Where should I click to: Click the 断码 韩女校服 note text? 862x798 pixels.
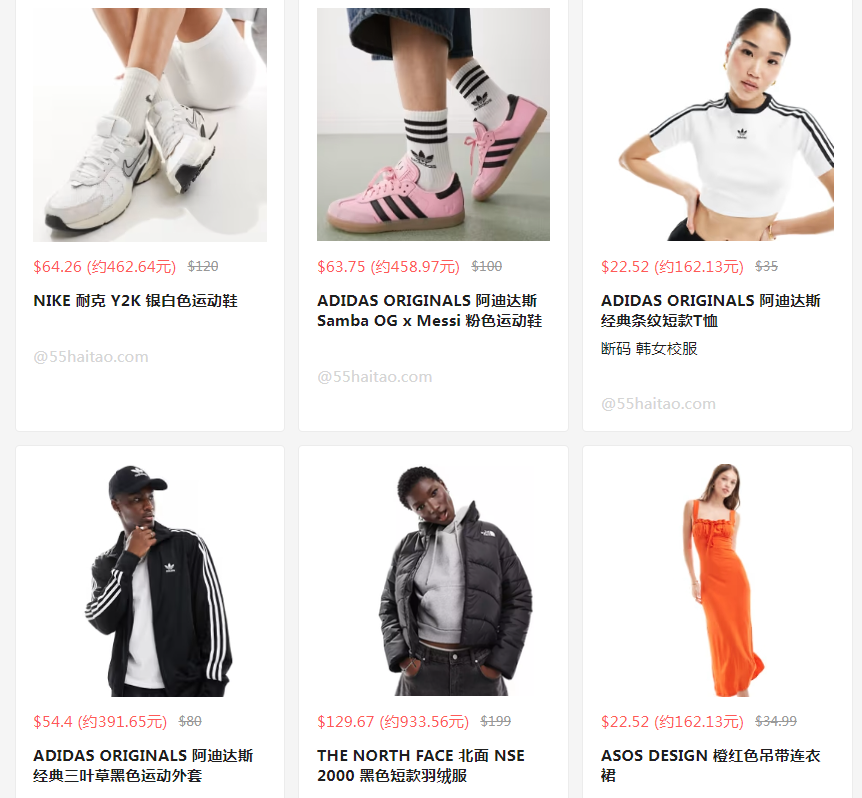[x=649, y=349]
